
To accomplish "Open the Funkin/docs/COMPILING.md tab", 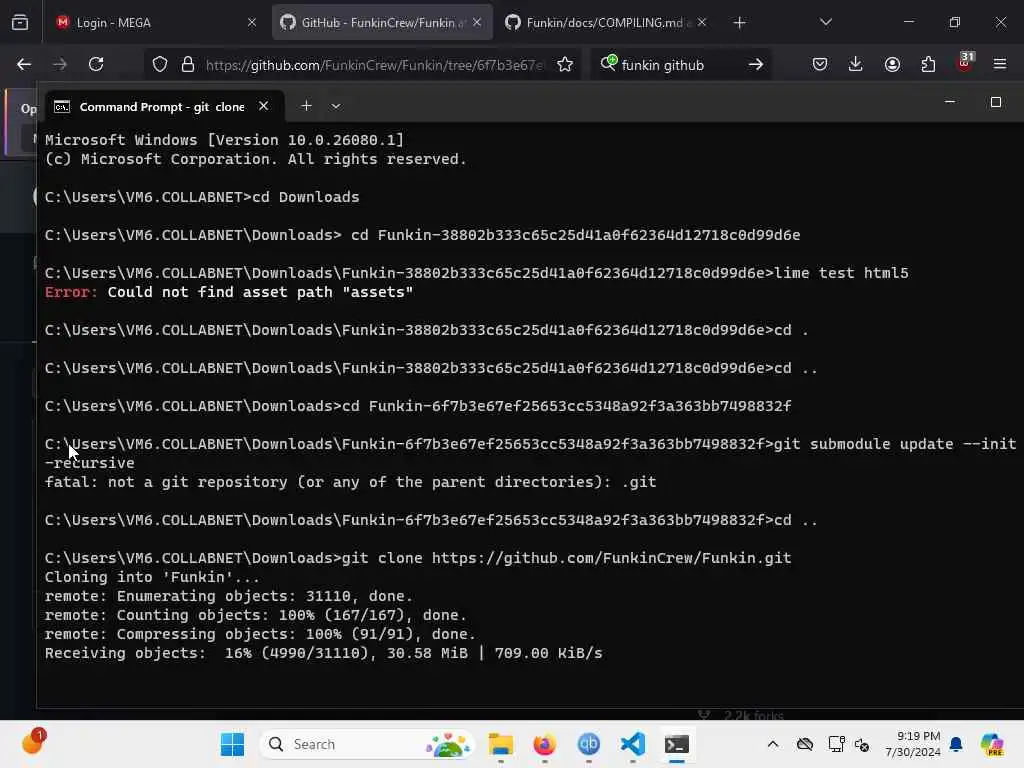I will [x=606, y=22].
